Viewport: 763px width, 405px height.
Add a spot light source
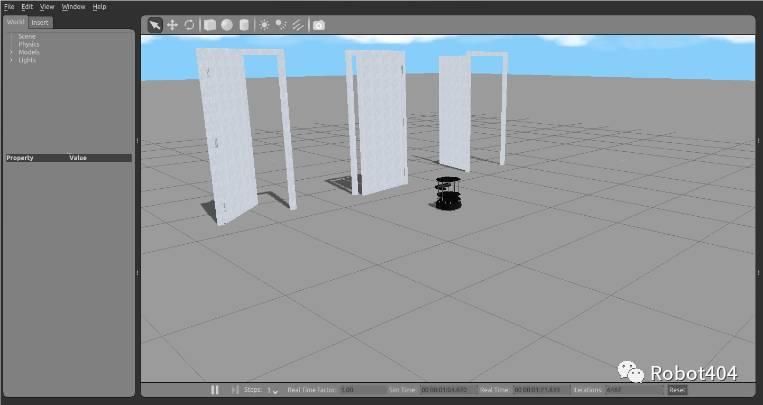point(281,25)
